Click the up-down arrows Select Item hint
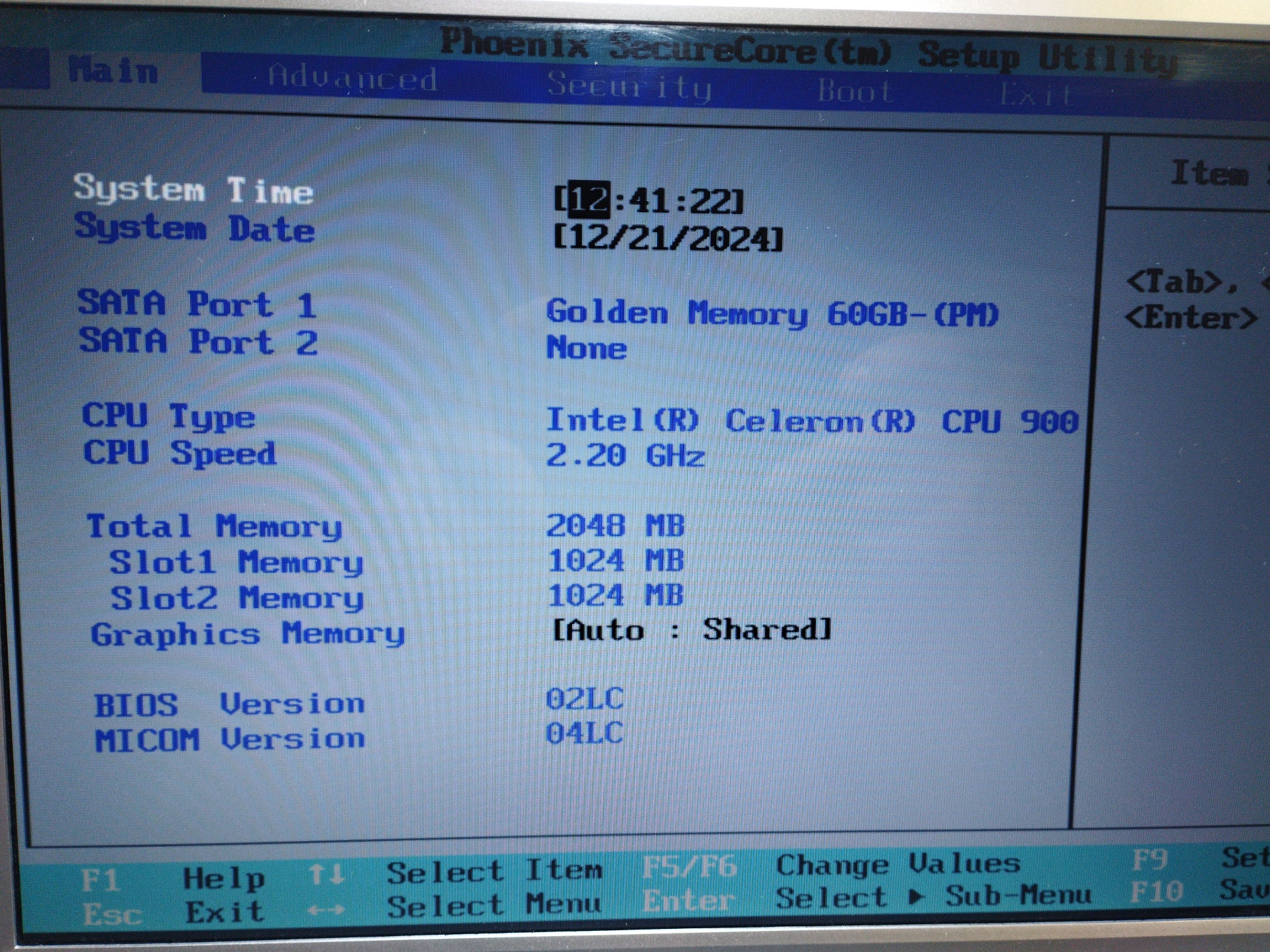This screenshot has width=1270, height=952. point(456,873)
